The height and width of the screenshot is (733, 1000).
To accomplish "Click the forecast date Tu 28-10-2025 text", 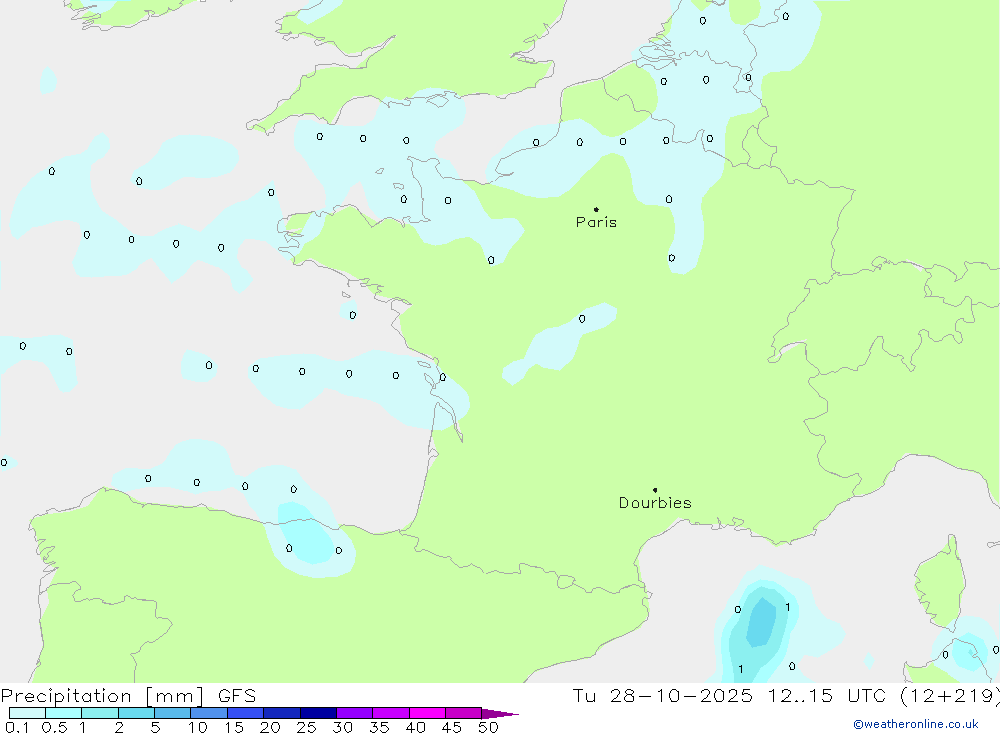I will tap(663, 696).
